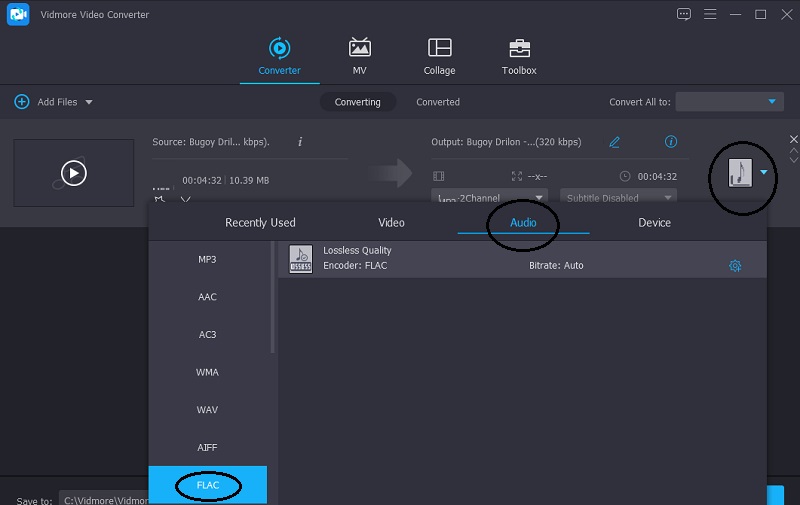Expand the Add Files dropdown arrow
Viewport: 800px width, 505px height.
click(89, 102)
